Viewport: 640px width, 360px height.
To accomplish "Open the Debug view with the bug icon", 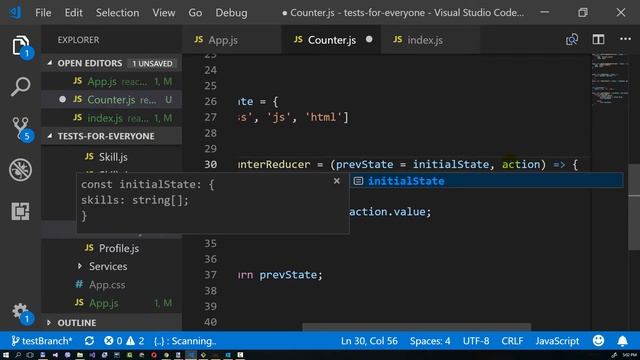I will tap(20, 169).
